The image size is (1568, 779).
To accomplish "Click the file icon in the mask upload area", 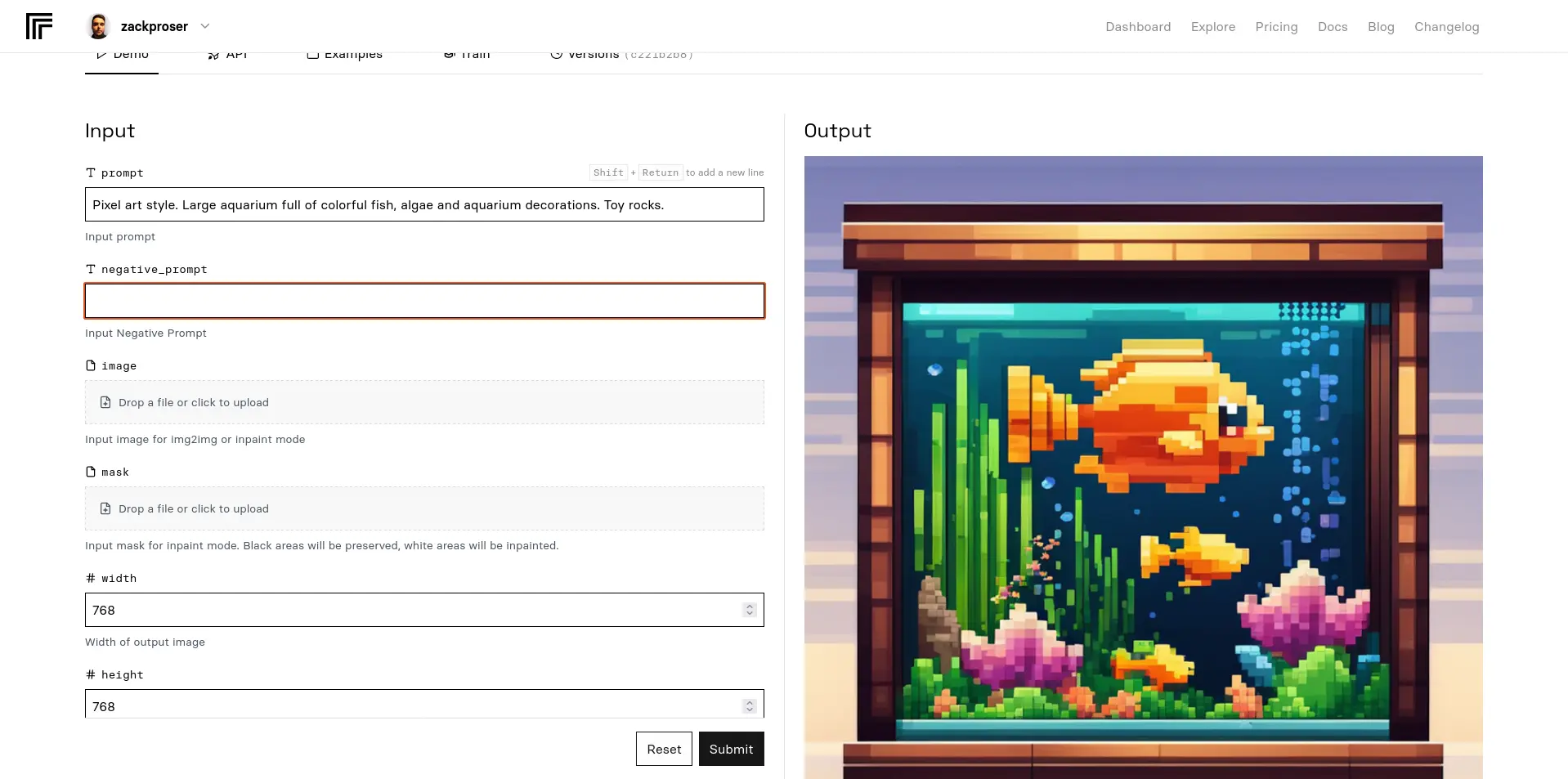I will [105, 508].
